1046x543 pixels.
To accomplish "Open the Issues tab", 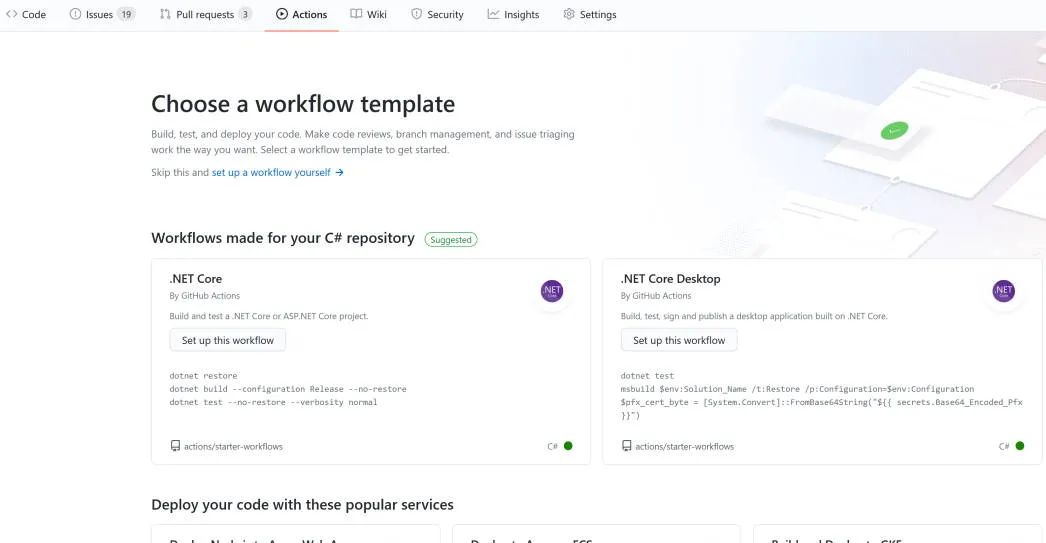I will point(102,14).
